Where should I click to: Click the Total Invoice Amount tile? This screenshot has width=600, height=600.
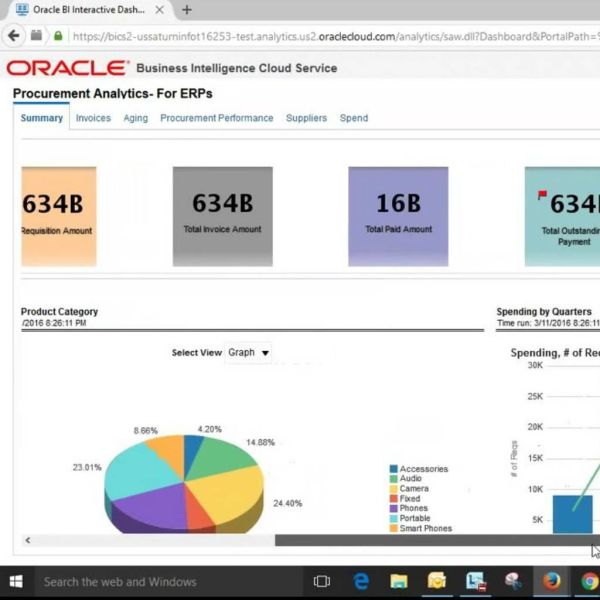click(x=222, y=216)
